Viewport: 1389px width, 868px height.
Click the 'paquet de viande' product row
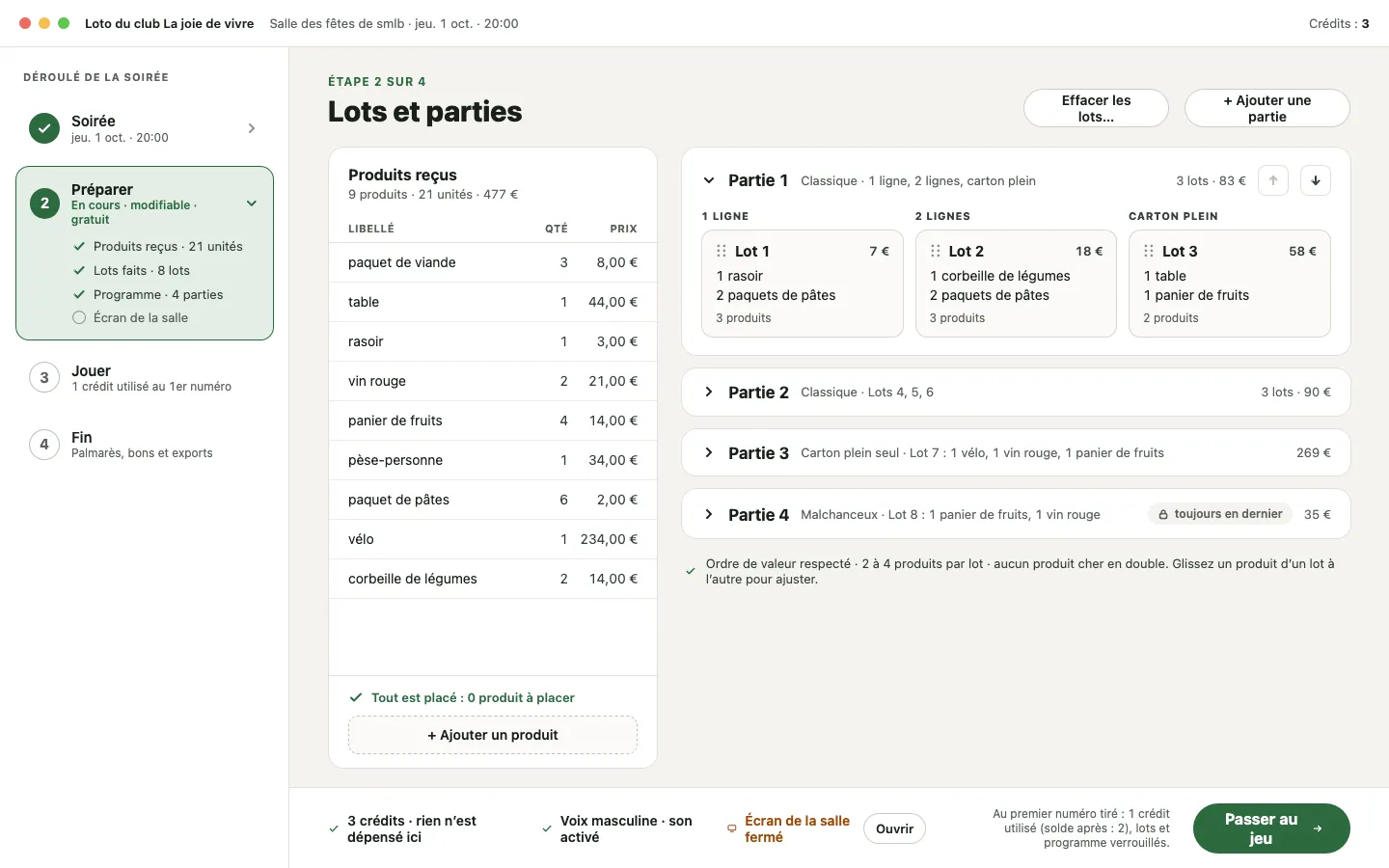493,262
